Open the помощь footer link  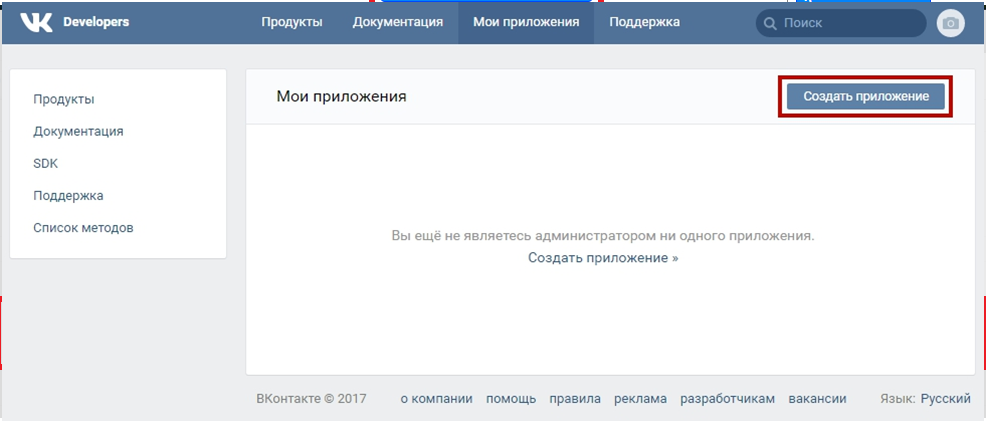pyautogui.click(x=511, y=398)
